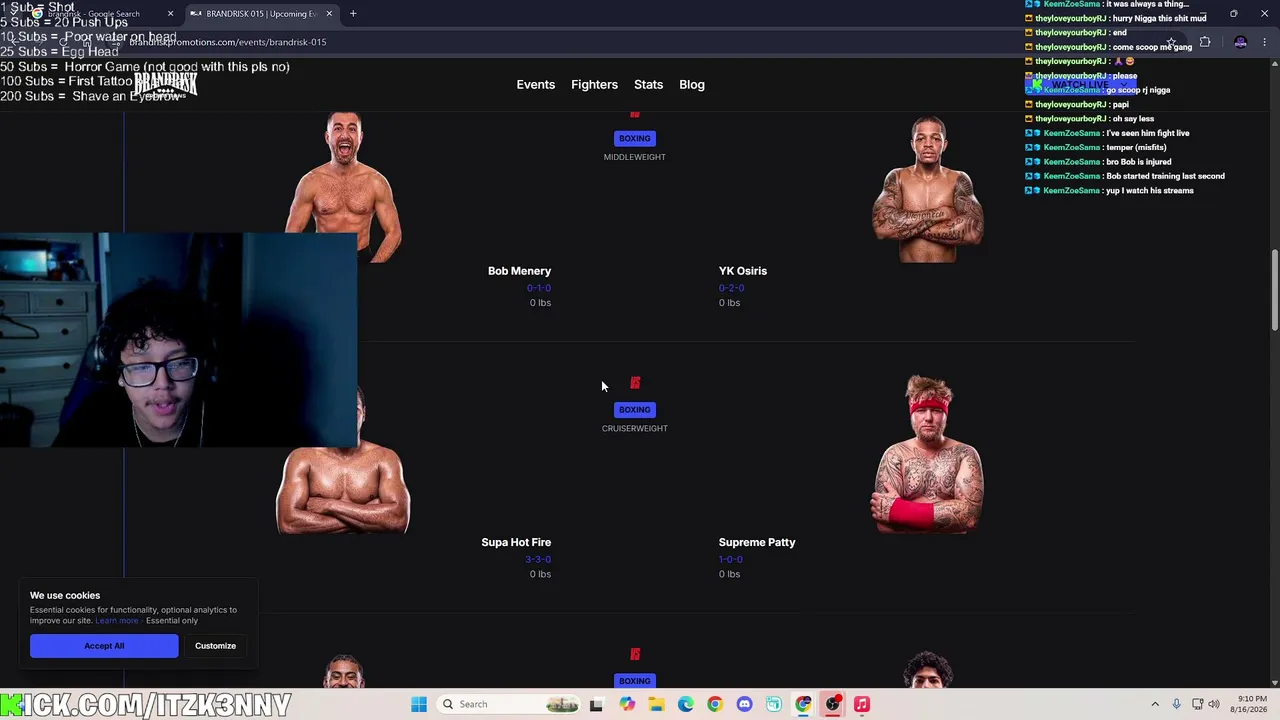Click the CRUISERWEIGHT weight class label

tap(635, 428)
